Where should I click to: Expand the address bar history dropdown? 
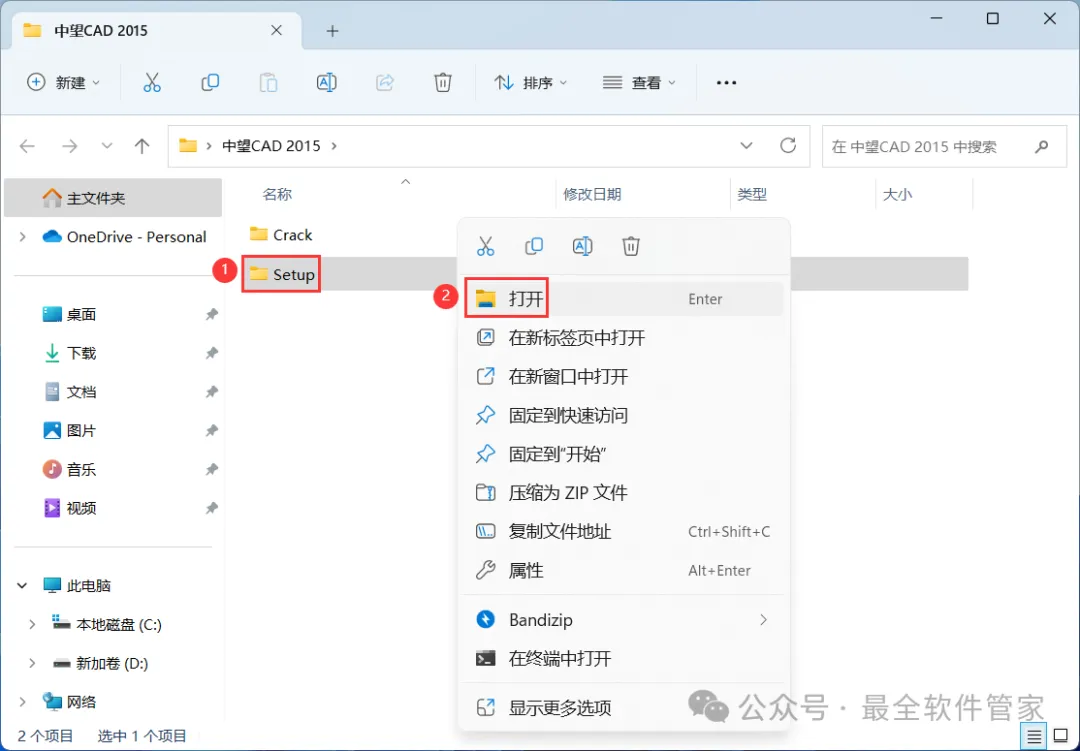pyautogui.click(x=746, y=146)
